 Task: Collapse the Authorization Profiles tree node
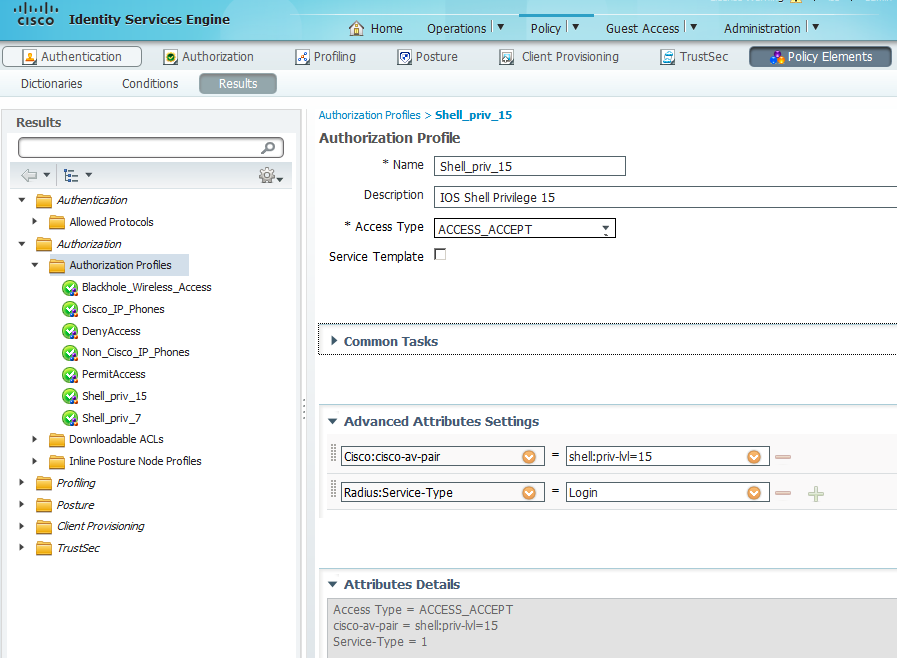(x=35, y=265)
